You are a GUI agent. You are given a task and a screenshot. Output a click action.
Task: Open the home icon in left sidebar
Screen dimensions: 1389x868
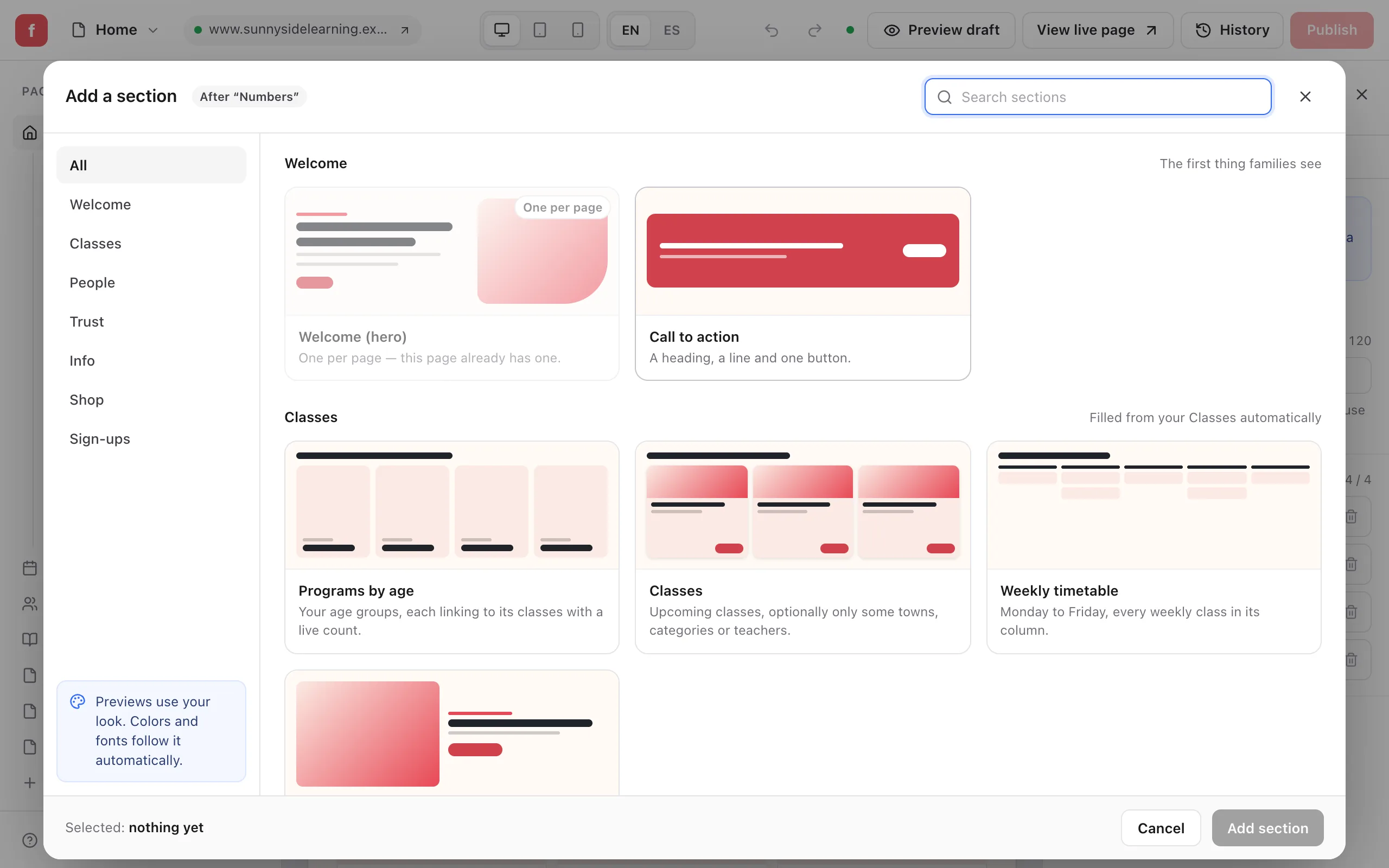click(29, 133)
